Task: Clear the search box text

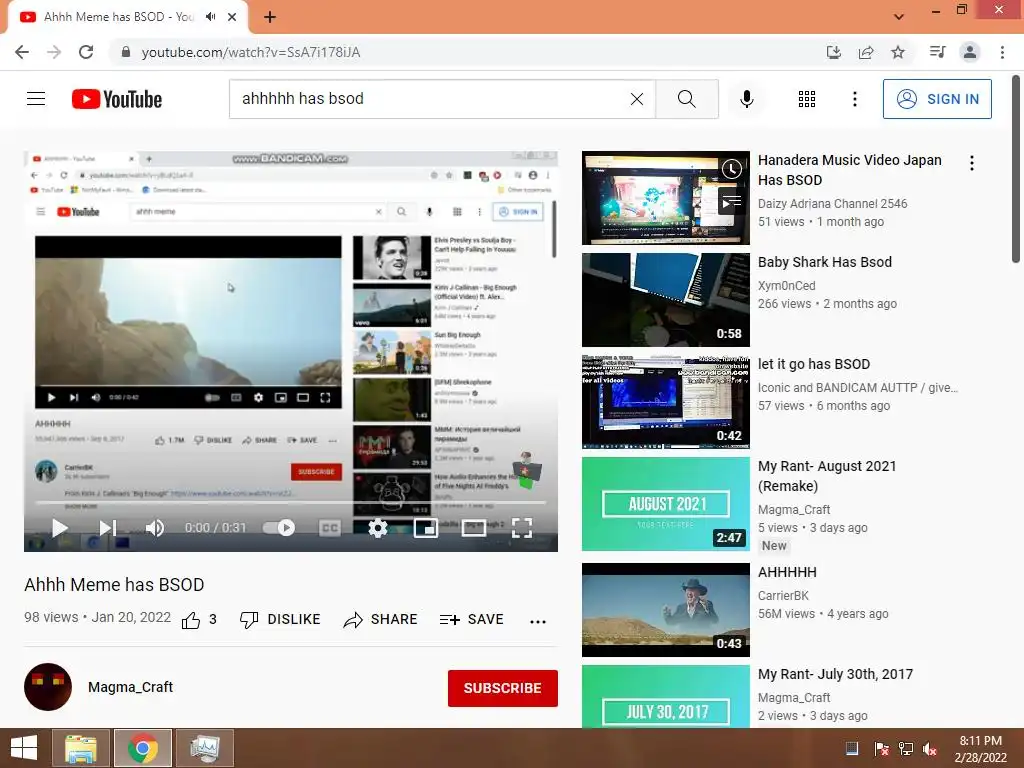Action: 637,99
